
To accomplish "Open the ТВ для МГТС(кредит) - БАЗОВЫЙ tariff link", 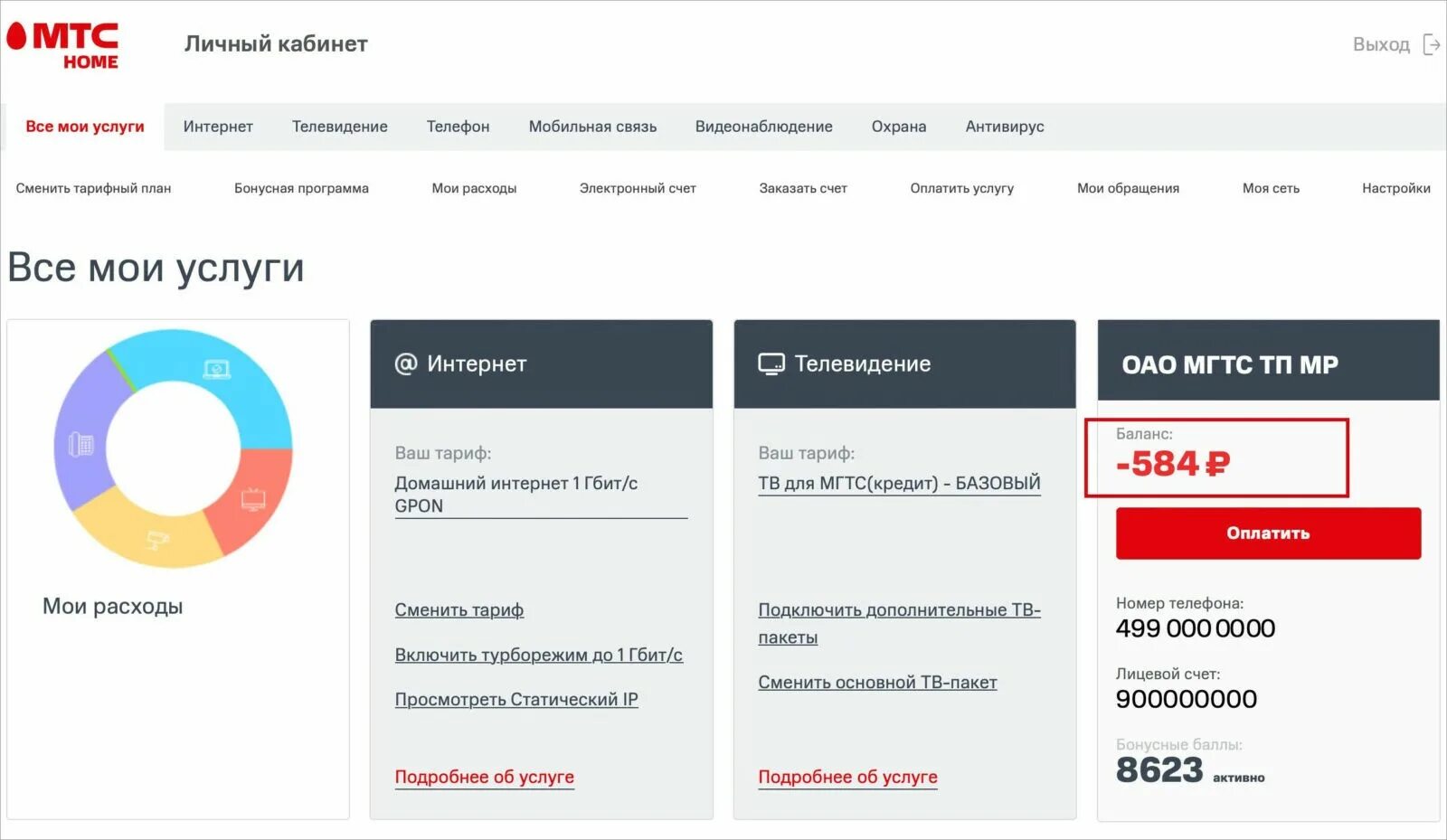I will [900, 484].
